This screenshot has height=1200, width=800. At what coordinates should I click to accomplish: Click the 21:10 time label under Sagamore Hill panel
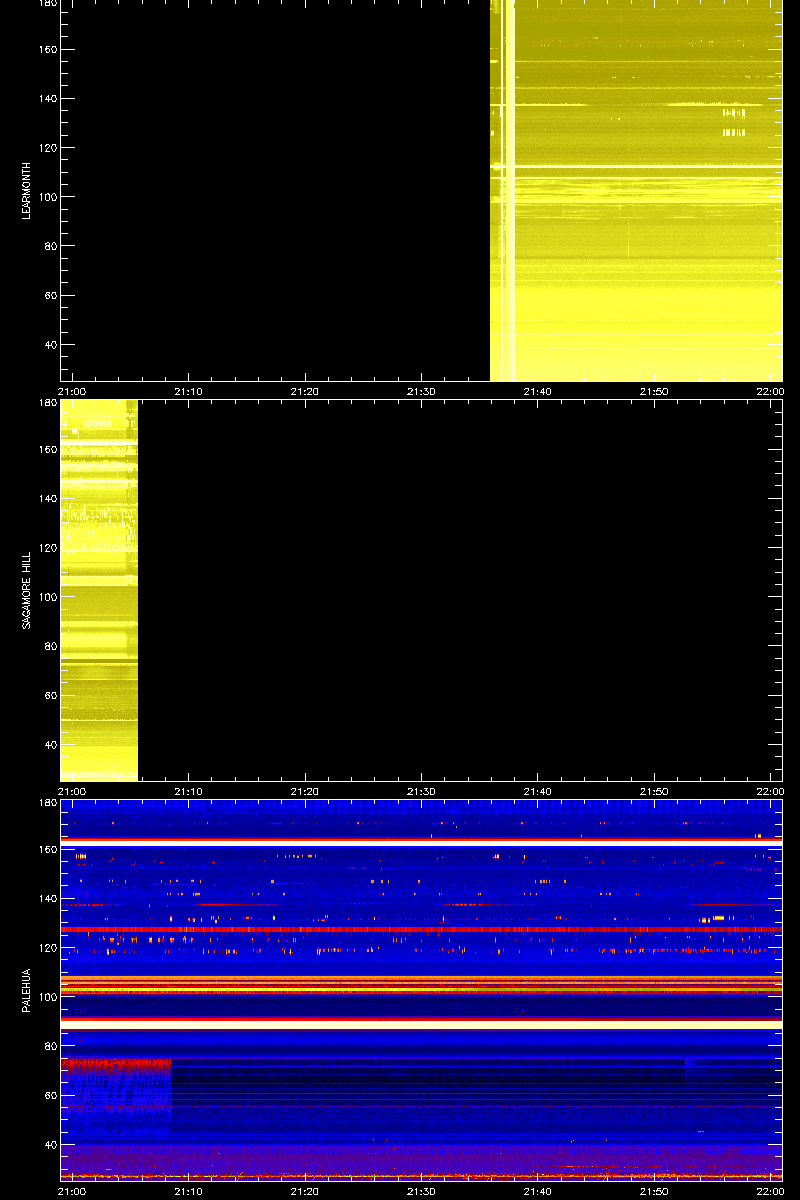(x=189, y=791)
